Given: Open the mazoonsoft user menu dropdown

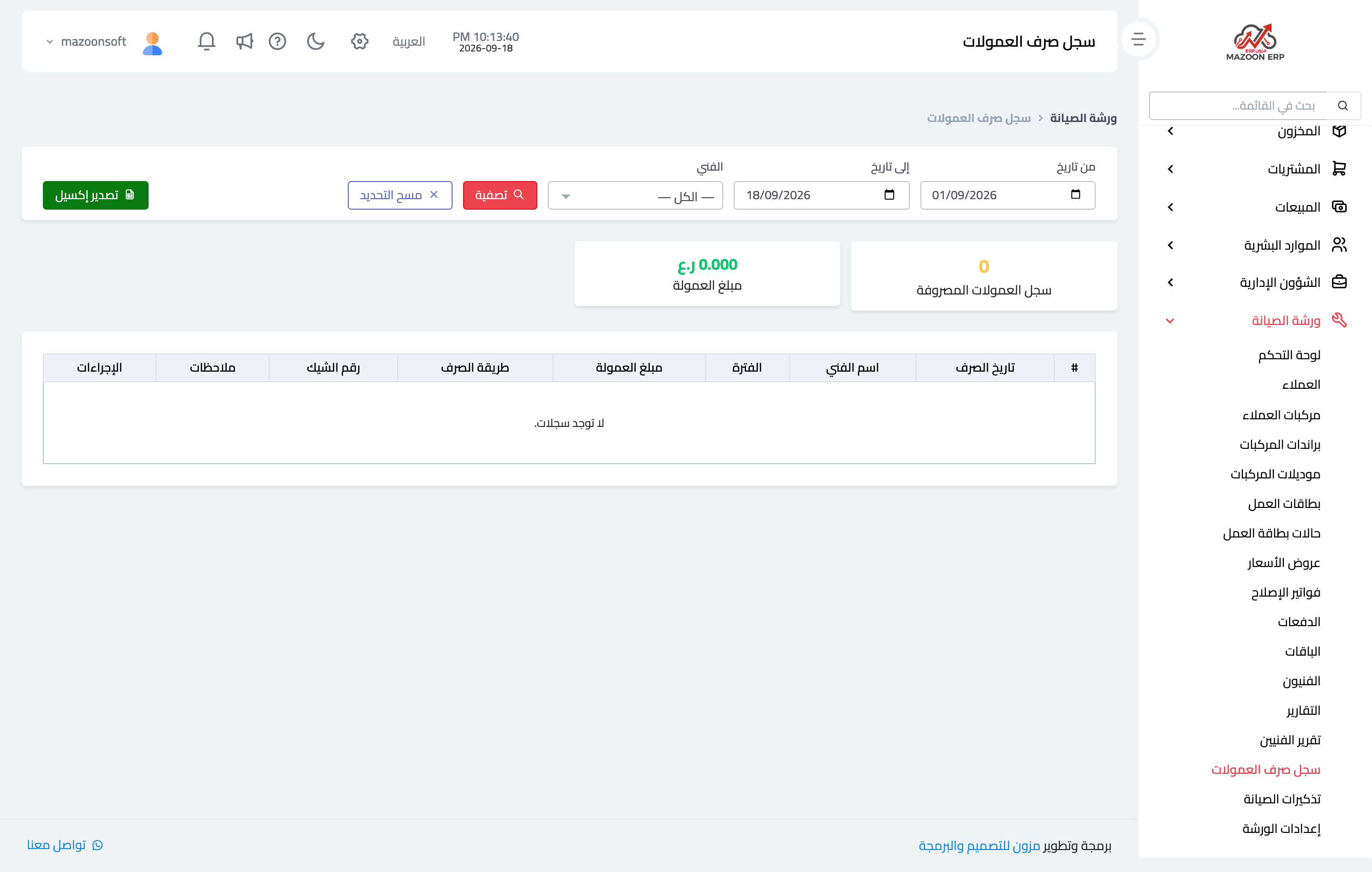Looking at the screenshot, I should (x=87, y=41).
